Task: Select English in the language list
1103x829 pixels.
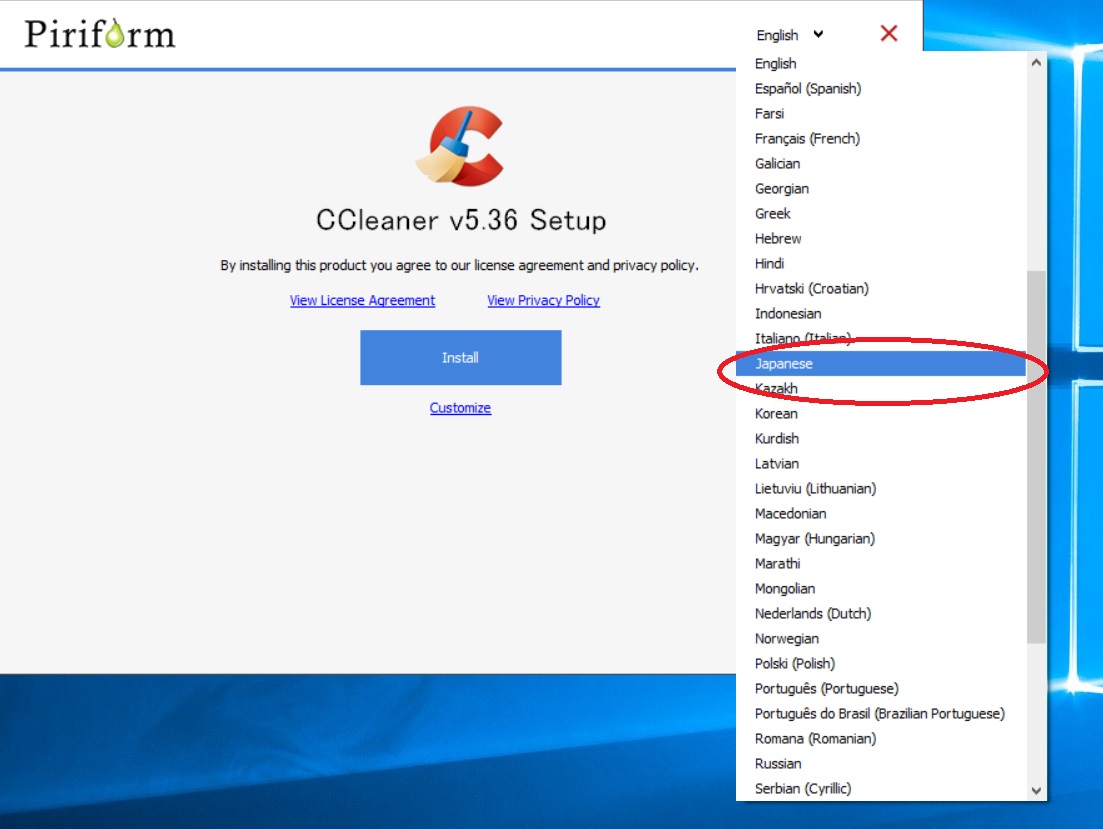Action: (x=881, y=63)
